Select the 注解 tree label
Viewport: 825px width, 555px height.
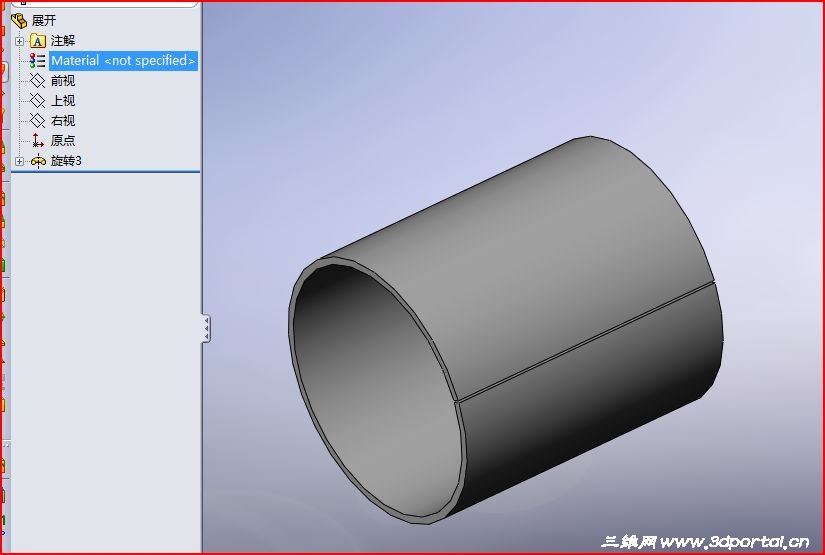coord(63,41)
